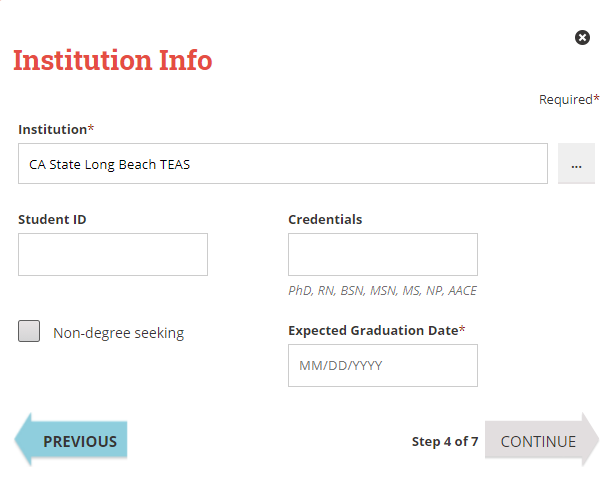Click the Institution field label
The width and height of the screenshot is (611, 489).
[x=52, y=129]
